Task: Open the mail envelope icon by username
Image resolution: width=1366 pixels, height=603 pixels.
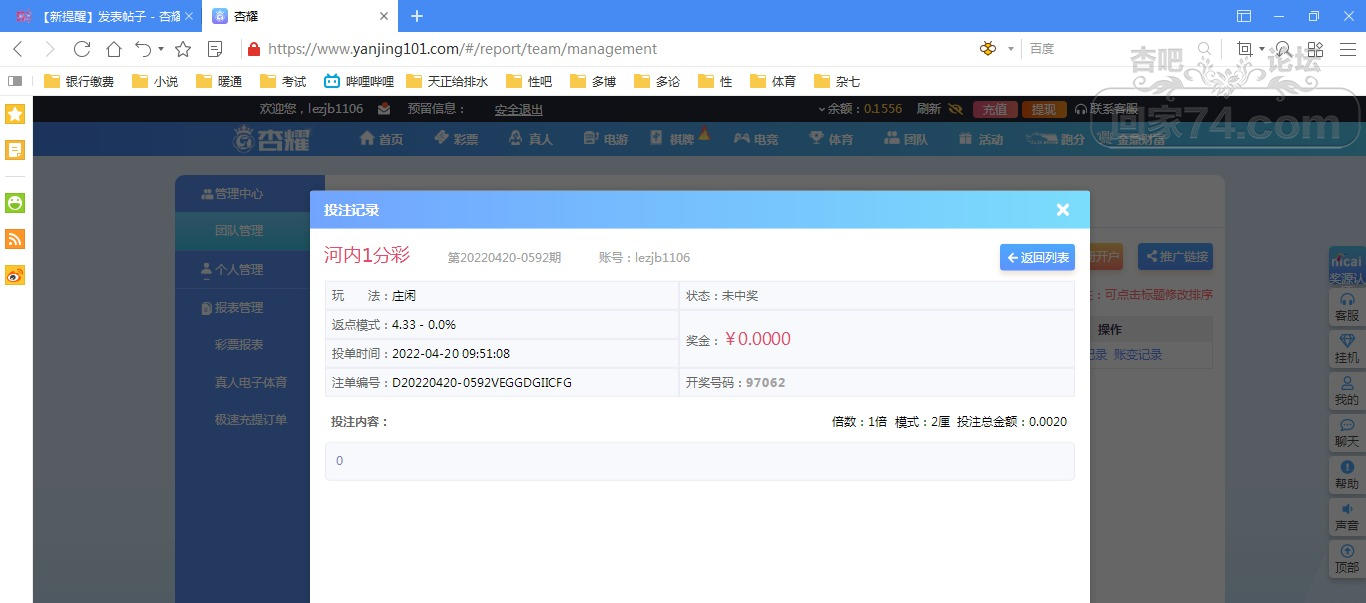Action: 384,109
